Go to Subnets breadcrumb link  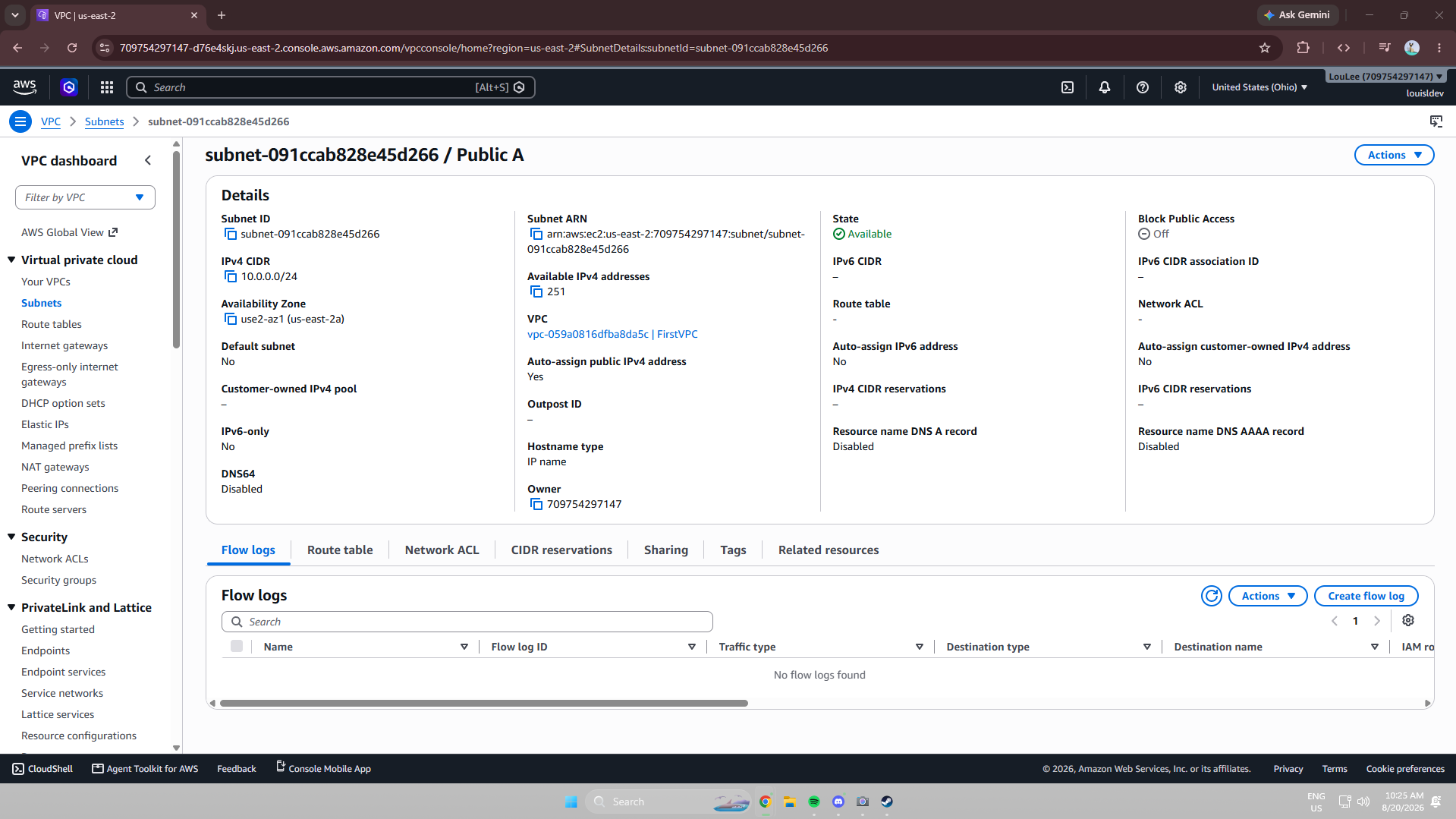pyautogui.click(x=104, y=121)
